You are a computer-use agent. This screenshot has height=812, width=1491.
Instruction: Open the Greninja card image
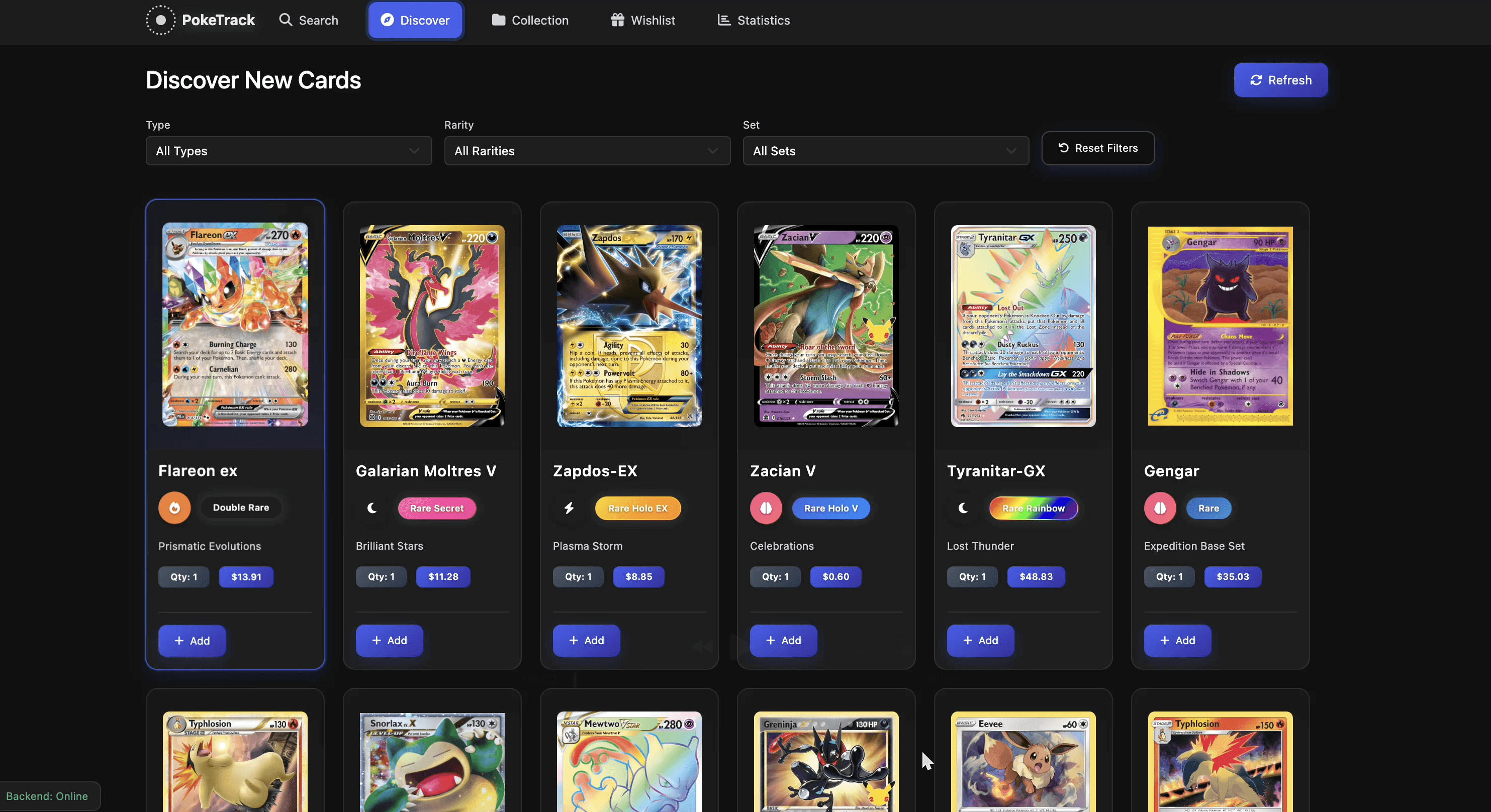(826, 762)
